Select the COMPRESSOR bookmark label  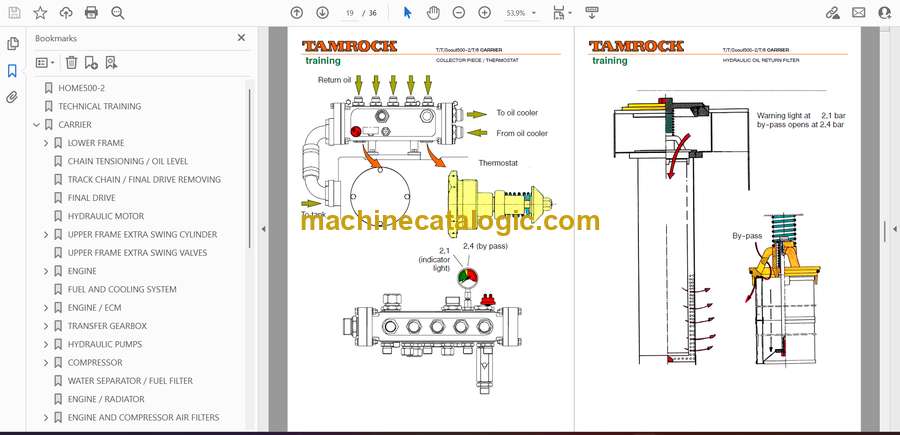(x=95, y=363)
